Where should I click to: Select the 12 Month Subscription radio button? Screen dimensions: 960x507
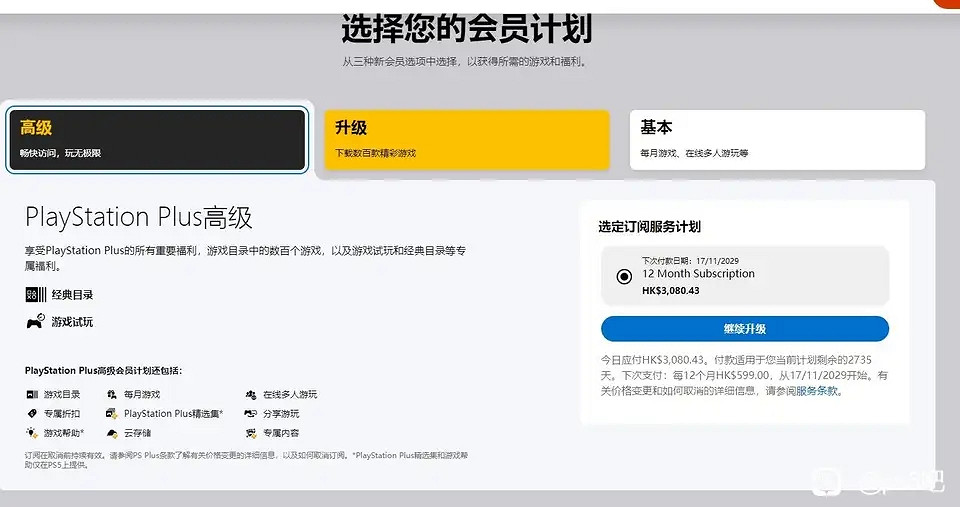click(624, 277)
